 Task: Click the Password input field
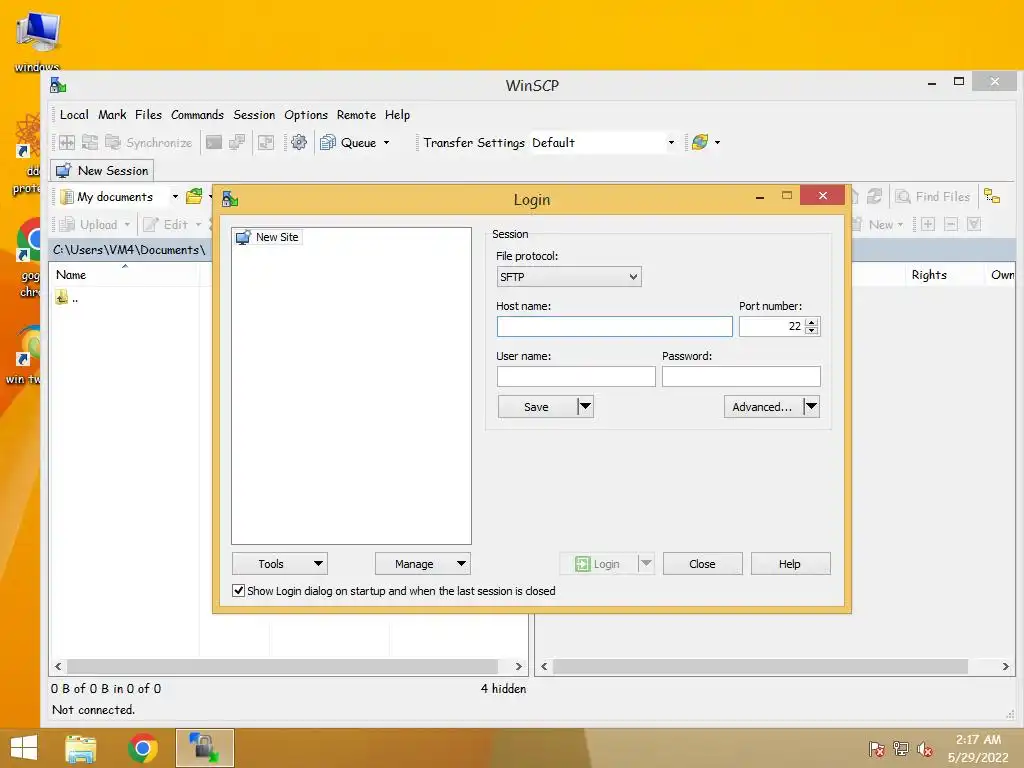click(741, 376)
